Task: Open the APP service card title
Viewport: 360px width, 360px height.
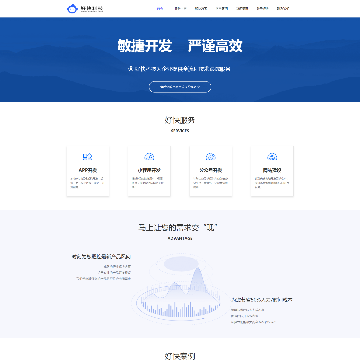Action: [88, 170]
